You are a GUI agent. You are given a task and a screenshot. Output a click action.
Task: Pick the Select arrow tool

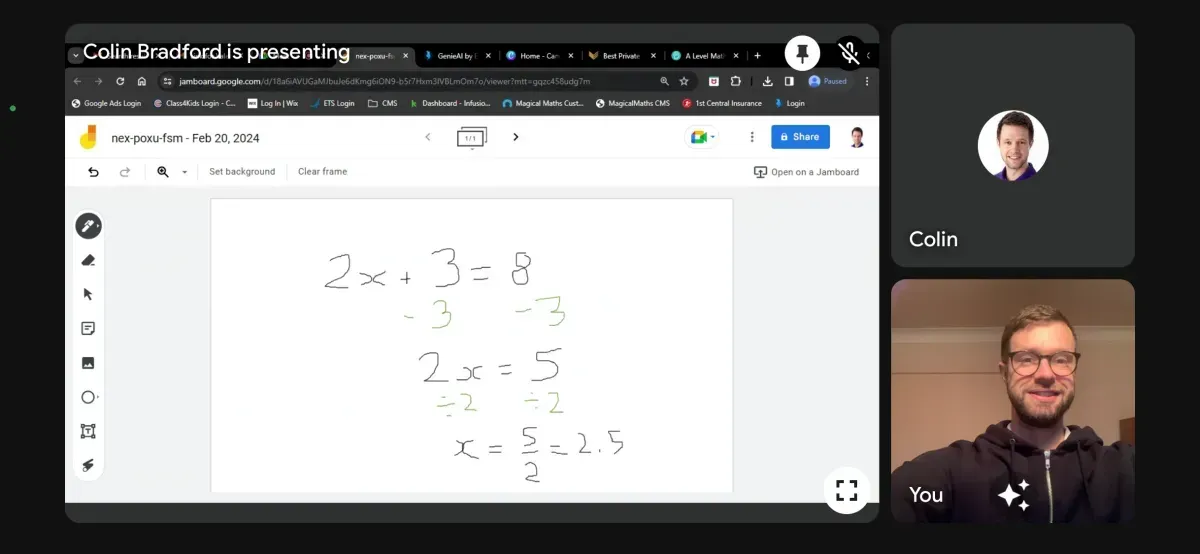point(88,294)
